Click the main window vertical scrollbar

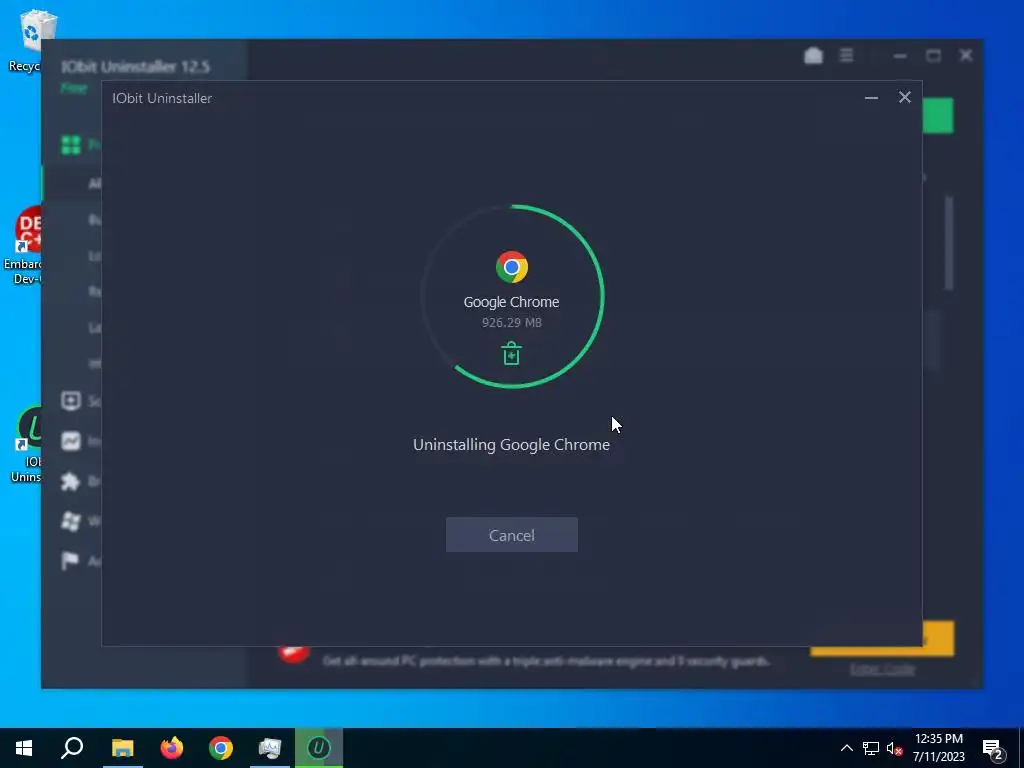coord(949,243)
